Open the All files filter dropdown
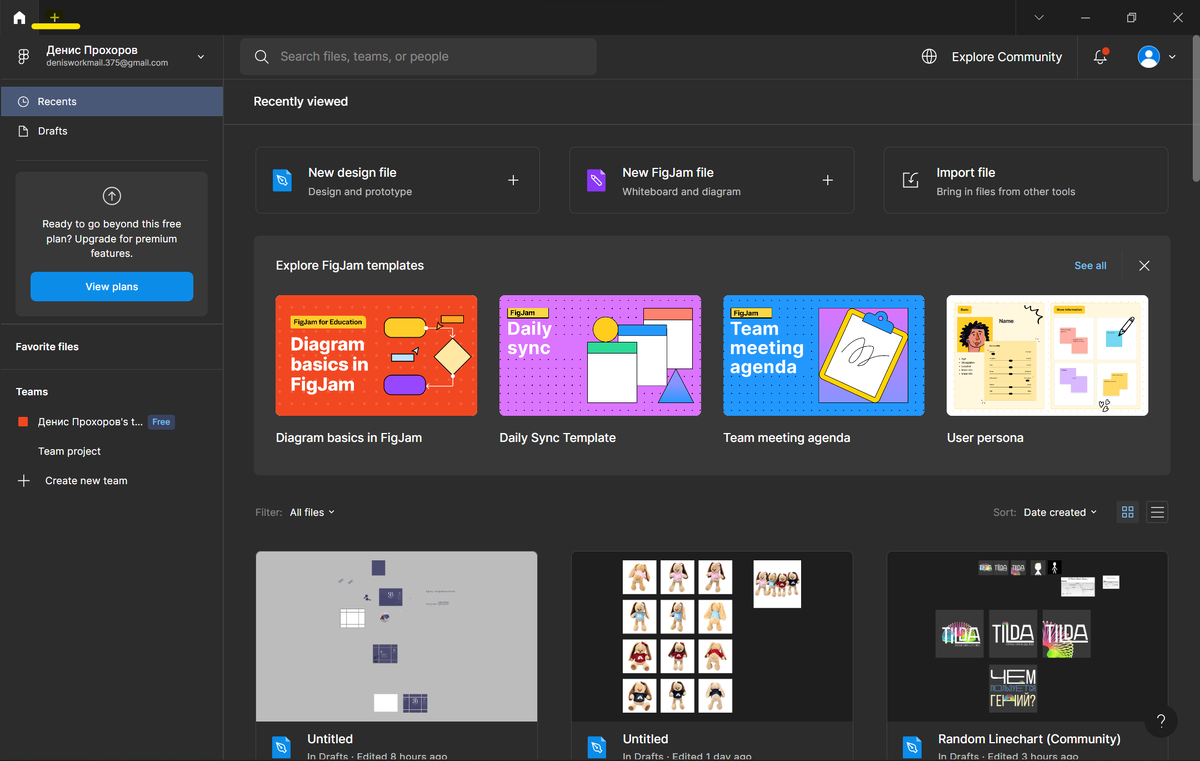1200x761 pixels. pyautogui.click(x=312, y=512)
